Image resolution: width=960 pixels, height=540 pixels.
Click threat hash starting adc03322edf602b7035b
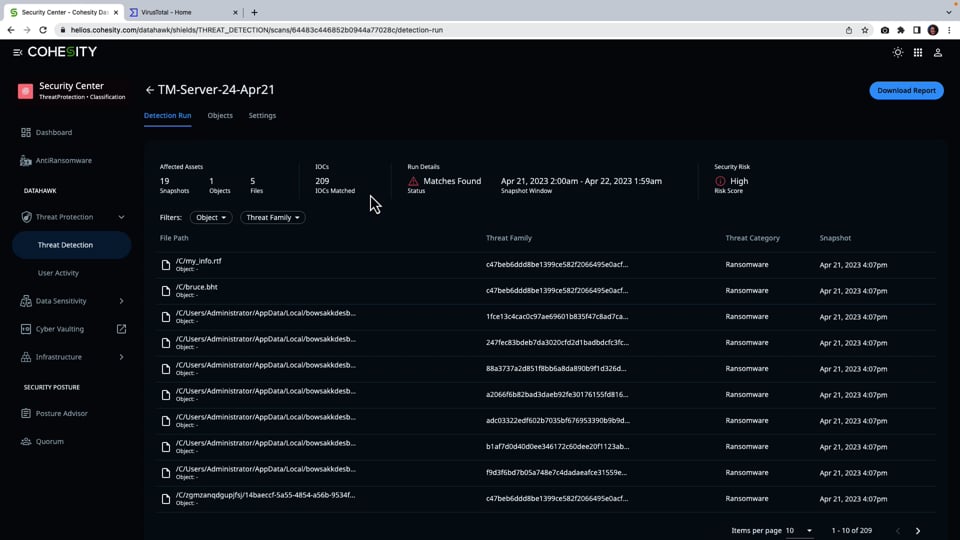point(558,421)
